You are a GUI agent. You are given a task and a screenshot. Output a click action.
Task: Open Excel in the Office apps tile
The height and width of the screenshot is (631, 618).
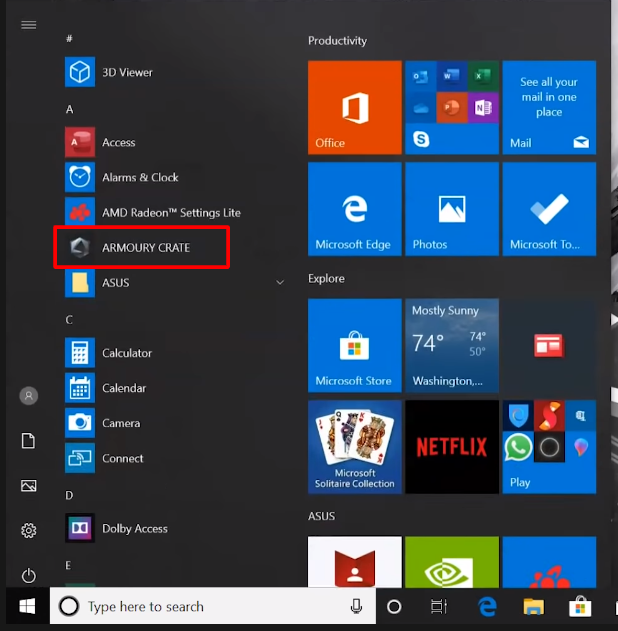coord(483,76)
